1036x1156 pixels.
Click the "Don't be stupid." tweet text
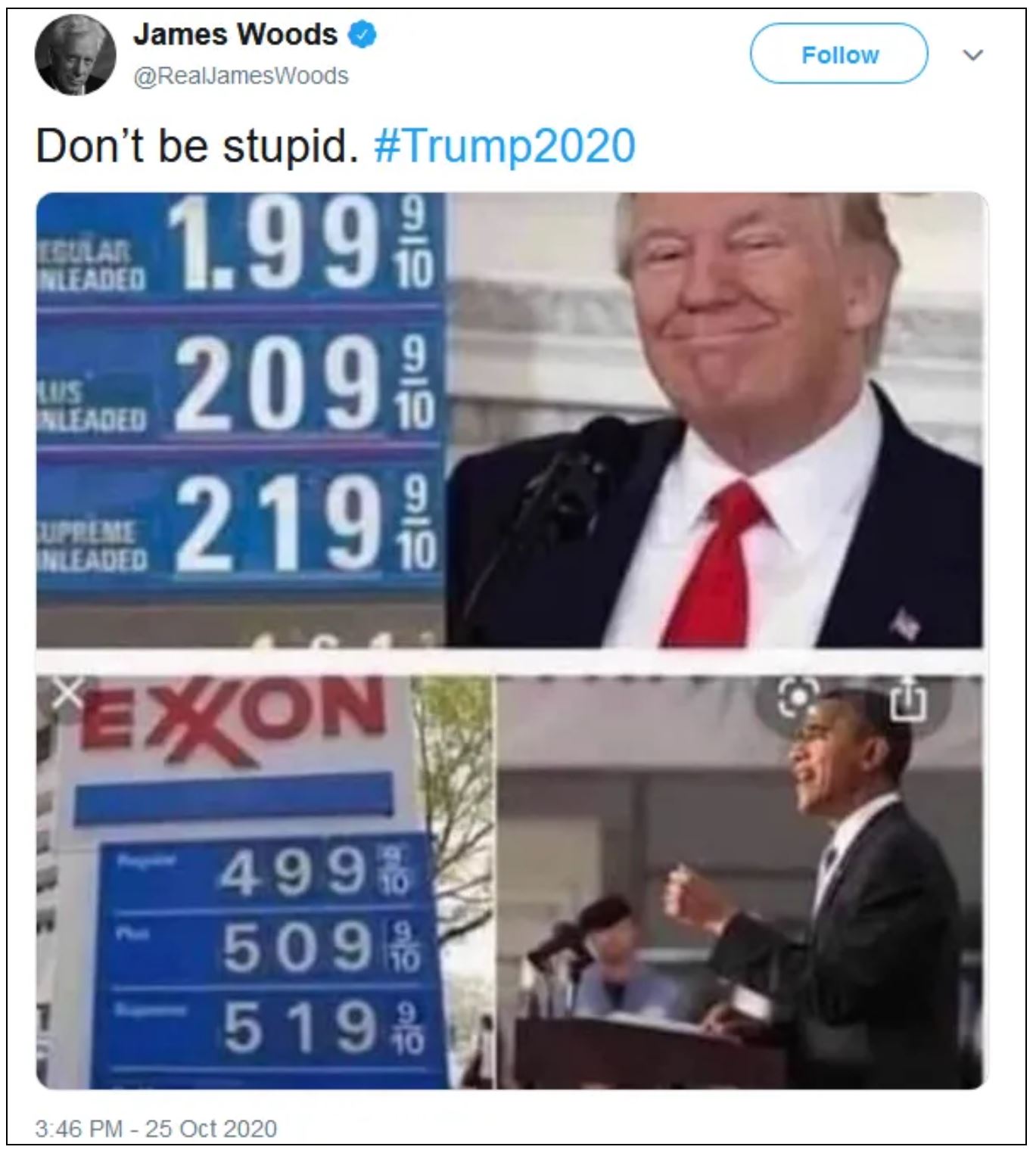(x=197, y=146)
